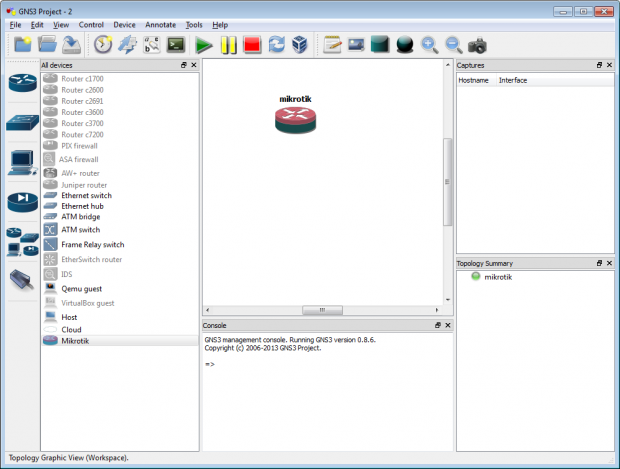
Task: Select the Draw ellipse tool
Action: [x=405, y=44]
